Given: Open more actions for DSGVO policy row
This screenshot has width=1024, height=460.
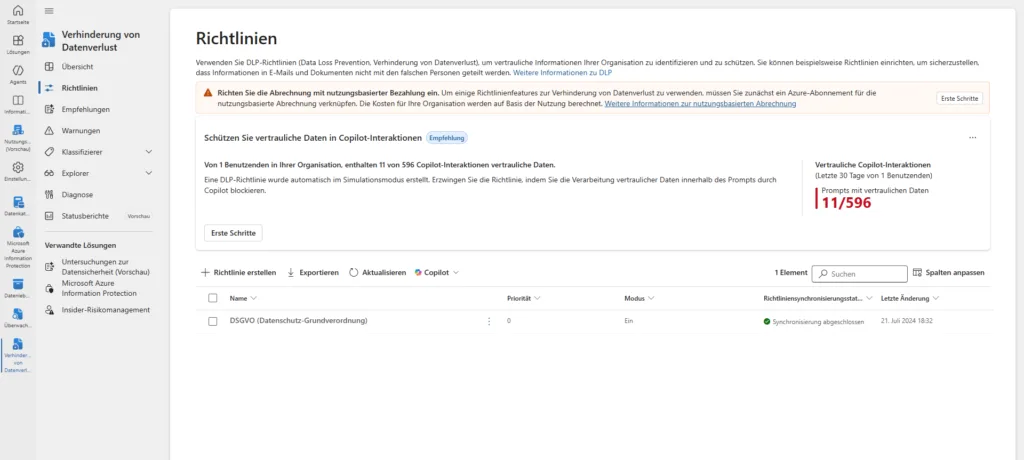Looking at the screenshot, I should tap(489, 321).
